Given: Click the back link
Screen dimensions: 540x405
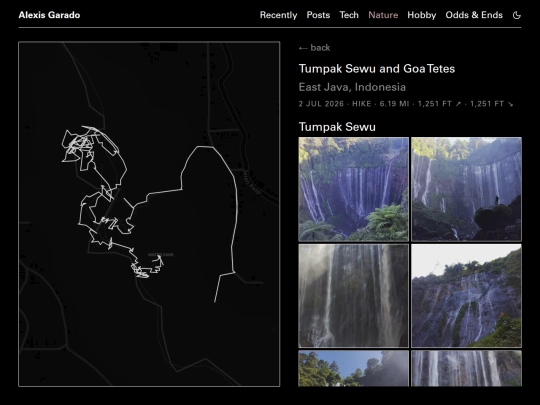Looking at the screenshot, I should 314,48.
